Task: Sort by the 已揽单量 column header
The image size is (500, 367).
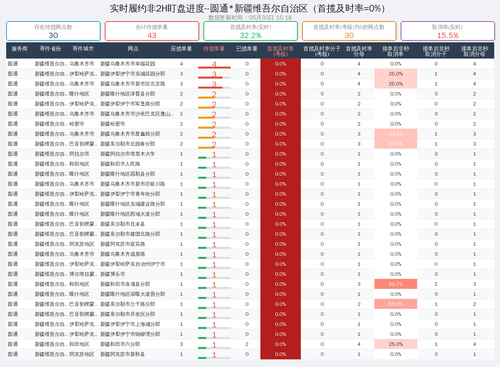Action: tap(247, 49)
